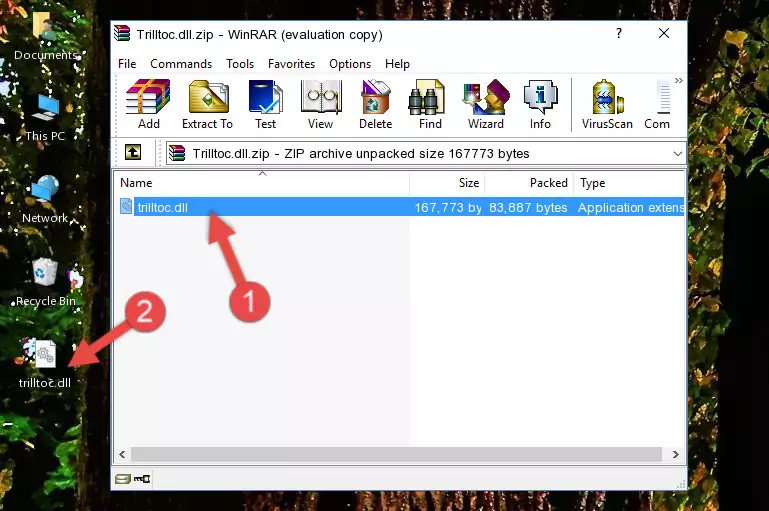Expand hidden toolbar items with chevron

(x=679, y=80)
